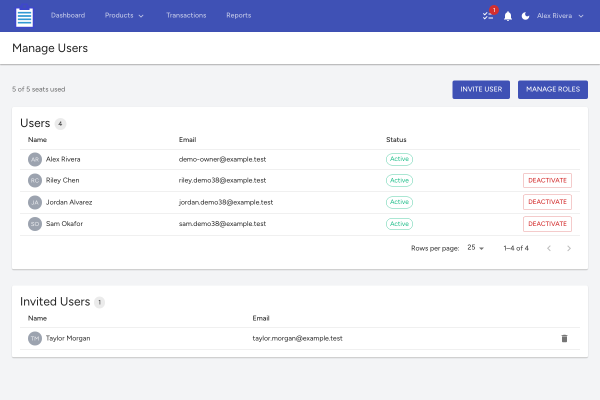Image resolution: width=600 pixels, height=400 pixels.
Task: Click the name Taylor Morgan
Action: pos(68,338)
